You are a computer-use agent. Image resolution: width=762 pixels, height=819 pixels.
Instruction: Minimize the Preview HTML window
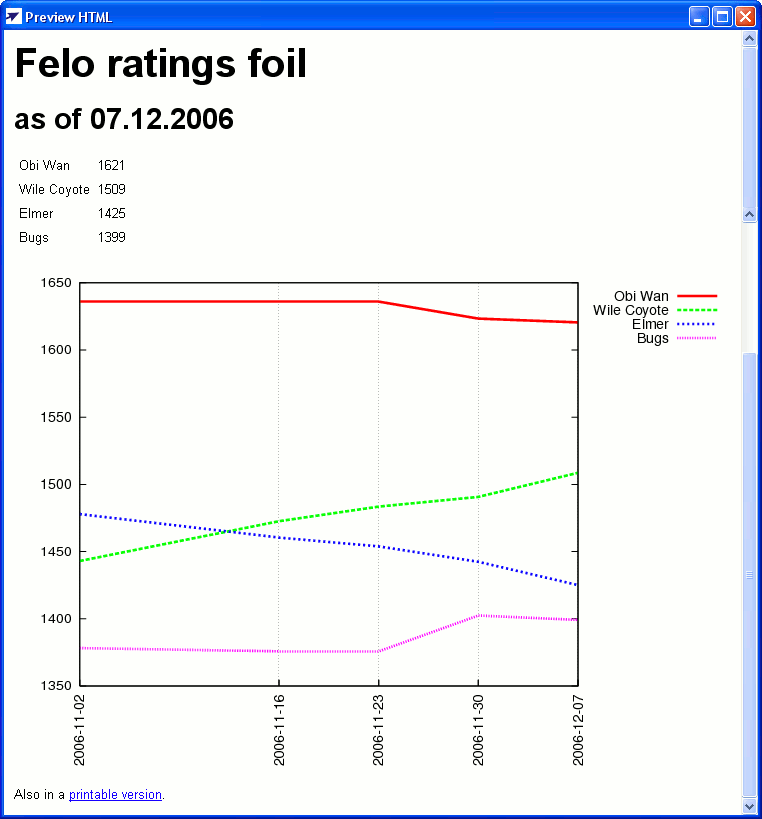click(699, 17)
